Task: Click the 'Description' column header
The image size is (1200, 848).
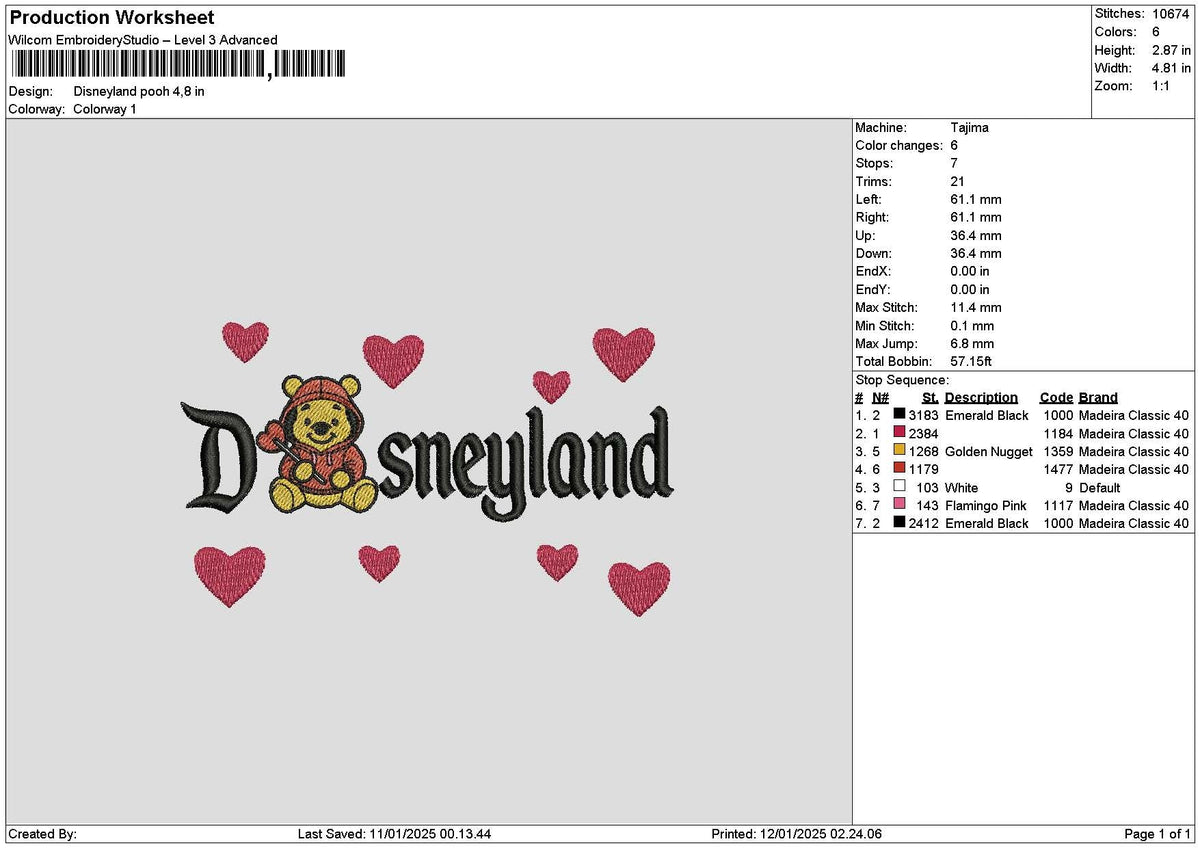Action: [x=981, y=398]
